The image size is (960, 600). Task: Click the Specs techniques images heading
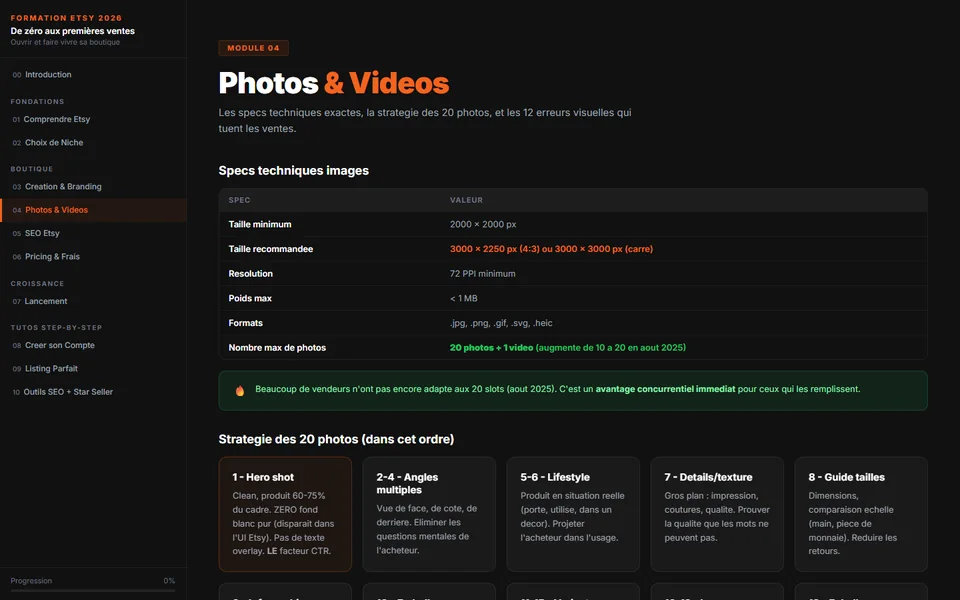(294, 171)
